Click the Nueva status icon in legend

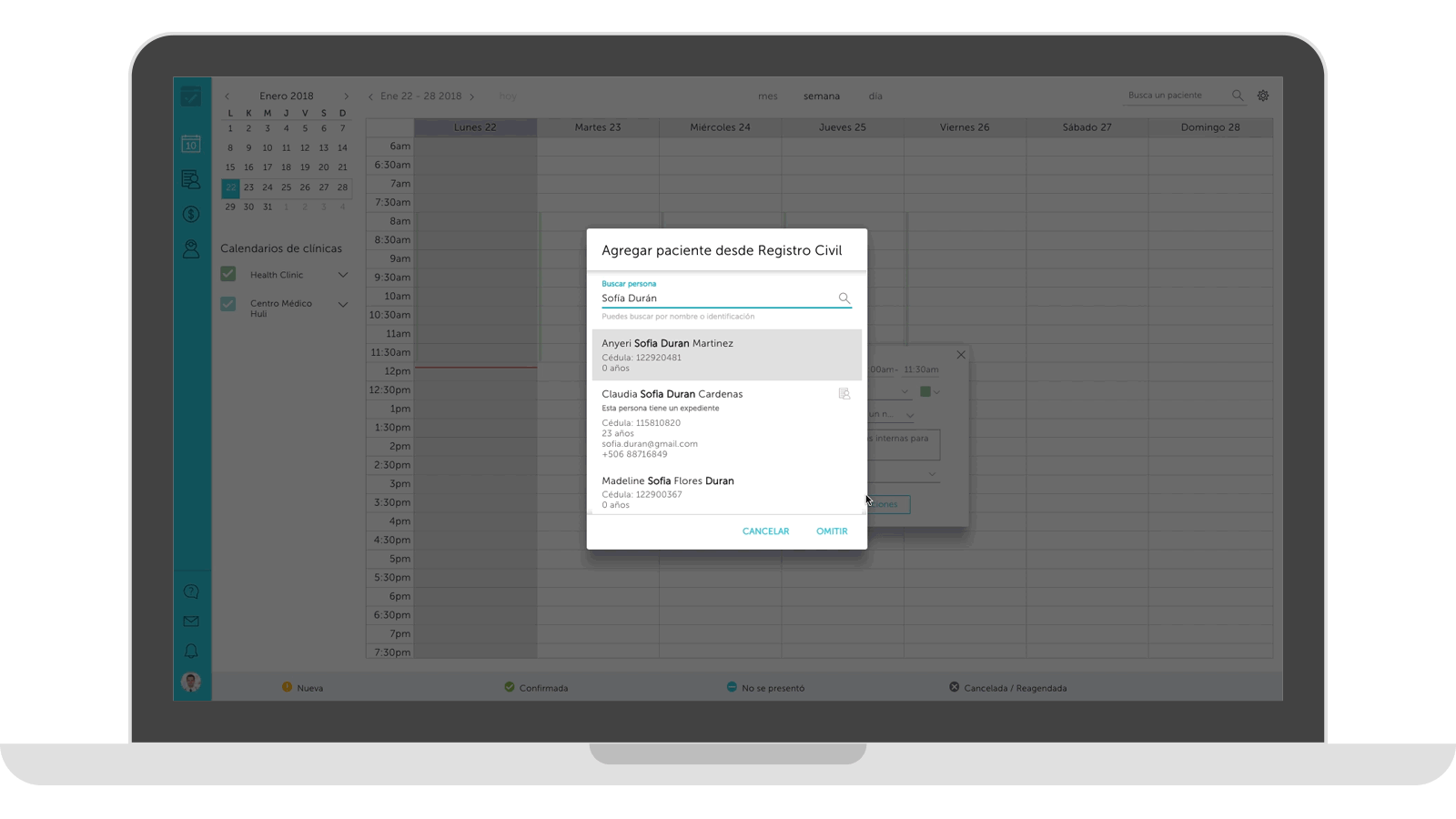pos(287,687)
